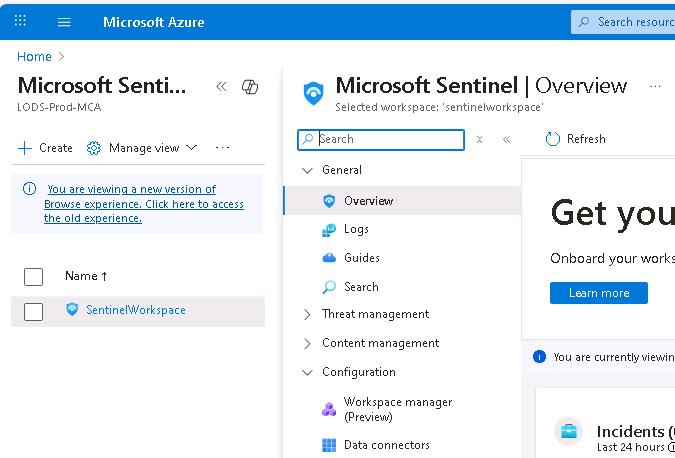Collapse the Configuration section
This screenshot has width=675, height=458.
[x=308, y=372]
